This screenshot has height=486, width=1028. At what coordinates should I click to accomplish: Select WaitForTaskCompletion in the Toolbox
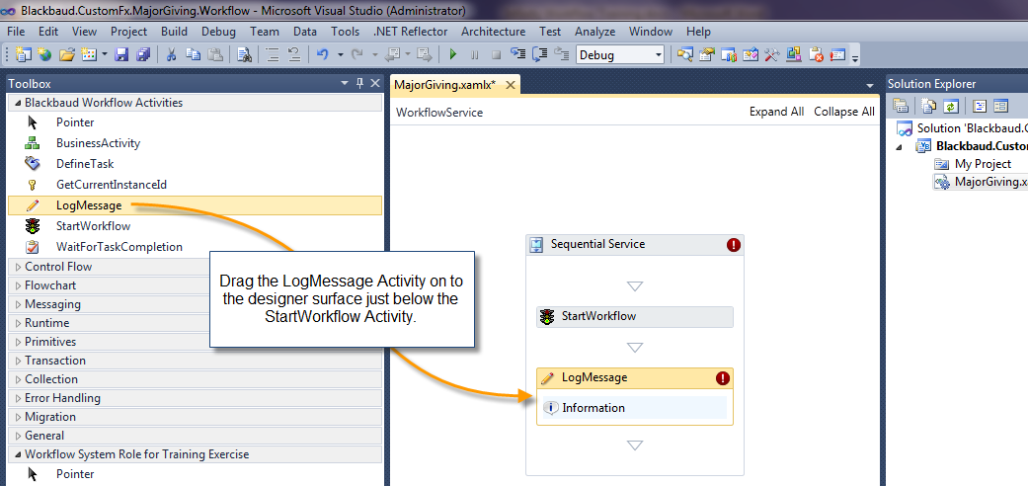(119, 247)
